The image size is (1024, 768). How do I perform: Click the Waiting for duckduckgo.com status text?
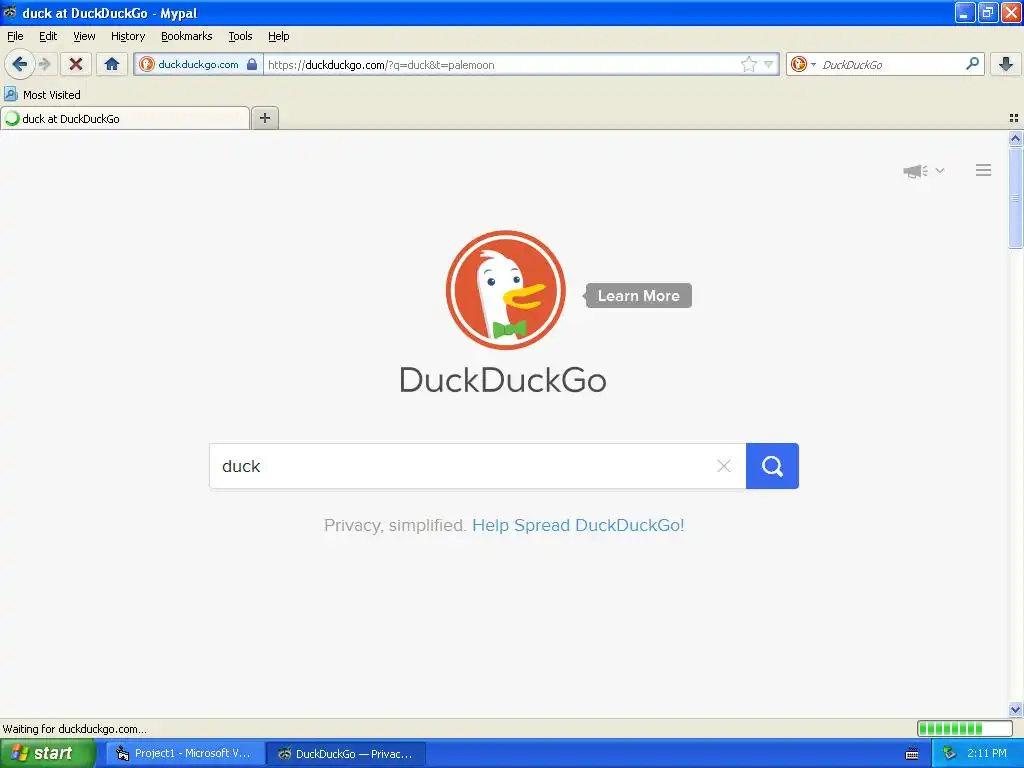[74, 729]
